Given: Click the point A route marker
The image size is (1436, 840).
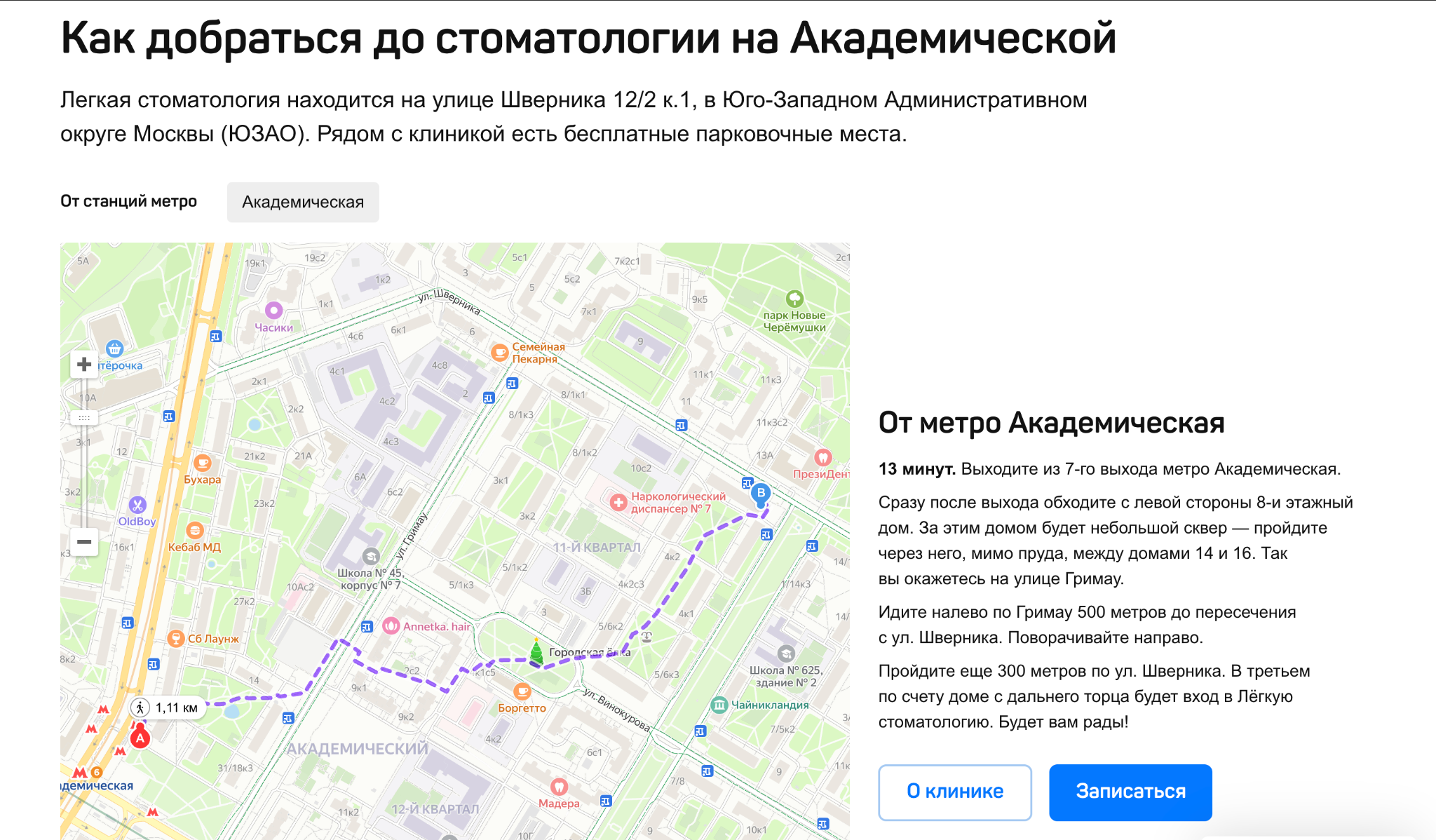Looking at the screenshot, I should (140, 736).
